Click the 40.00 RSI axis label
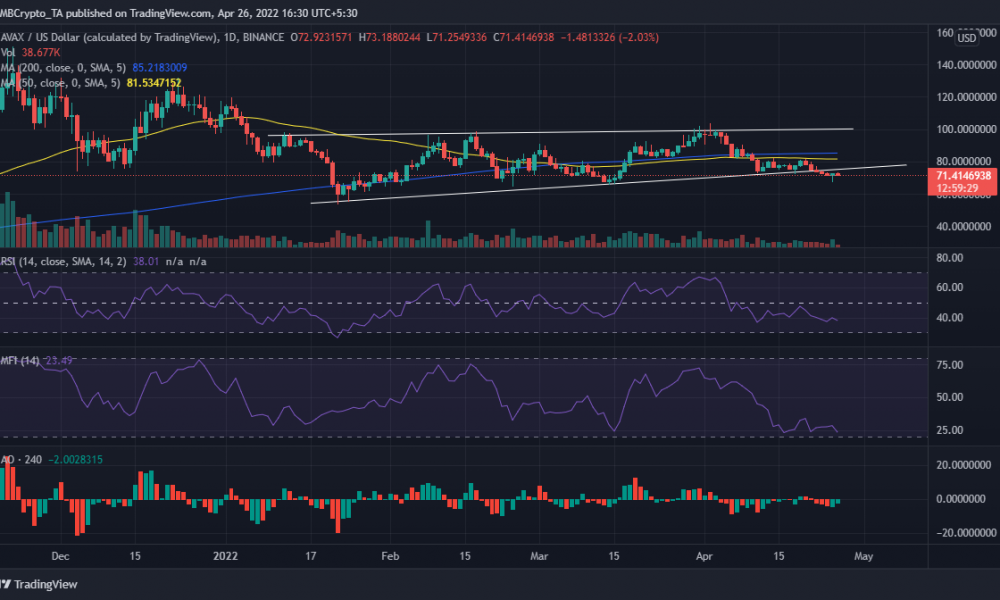 point(950,318)
